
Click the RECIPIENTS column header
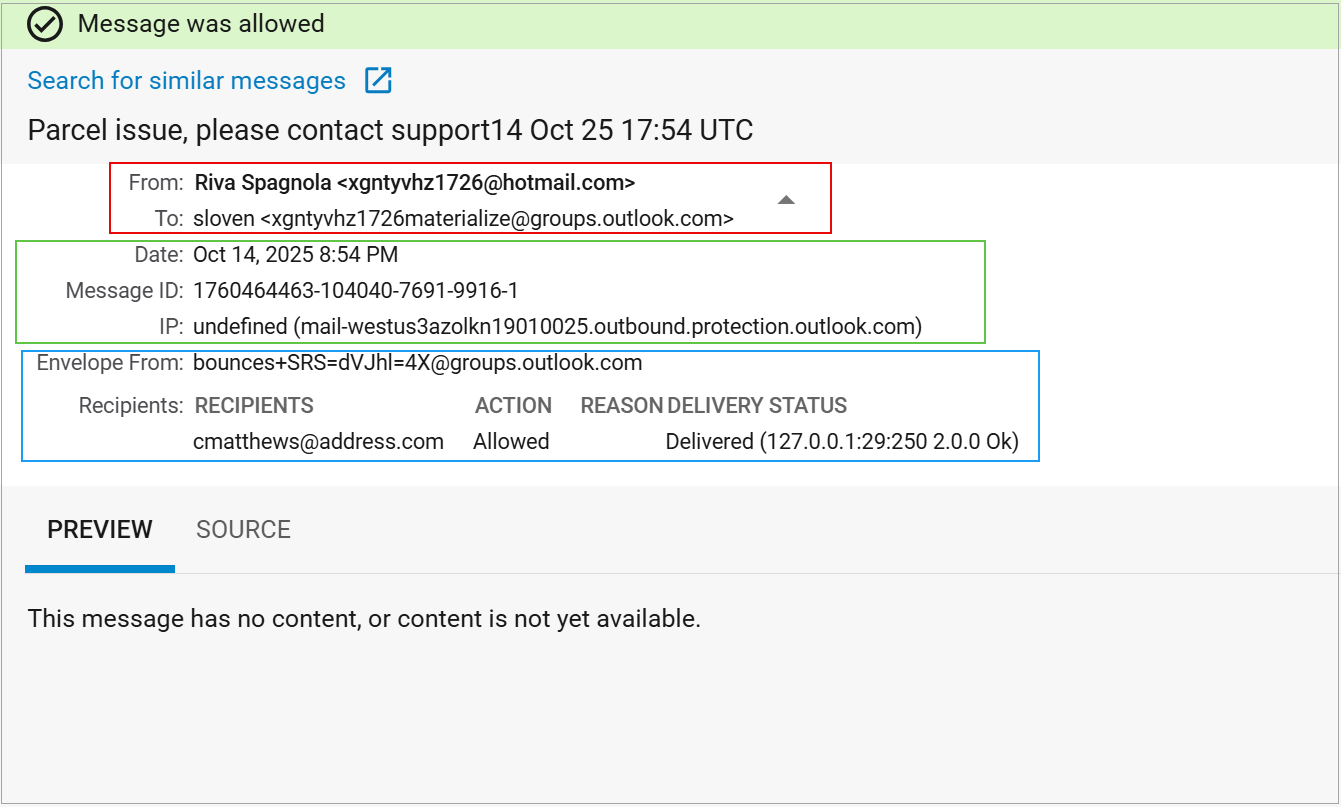[x=254, y=406]
